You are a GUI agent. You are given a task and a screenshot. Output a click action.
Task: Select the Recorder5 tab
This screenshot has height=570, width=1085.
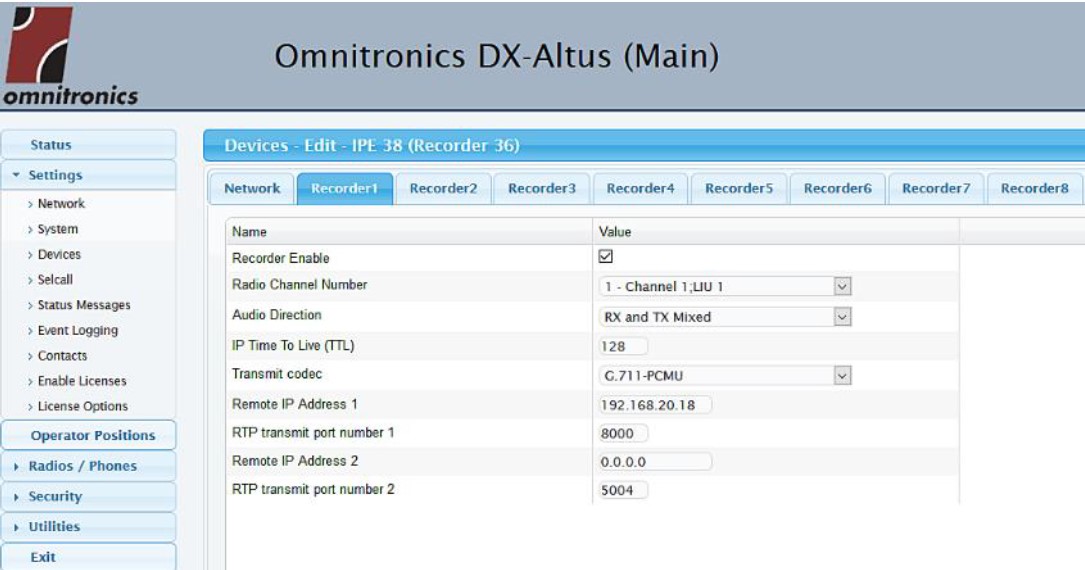tap(738, 188)
